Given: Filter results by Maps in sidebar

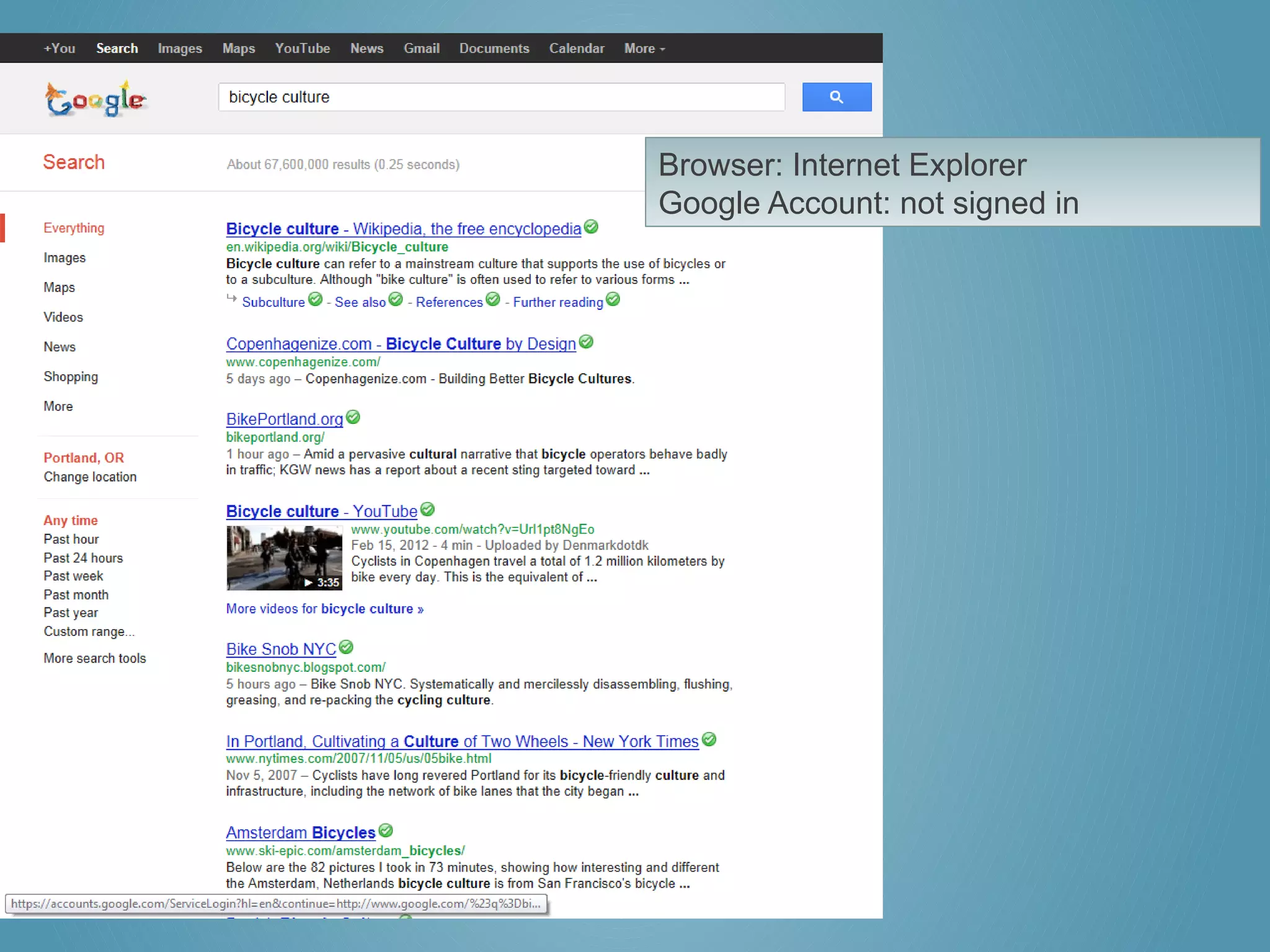Looking at the screenshot, I should pyautogui.click(x=59, y=288).
